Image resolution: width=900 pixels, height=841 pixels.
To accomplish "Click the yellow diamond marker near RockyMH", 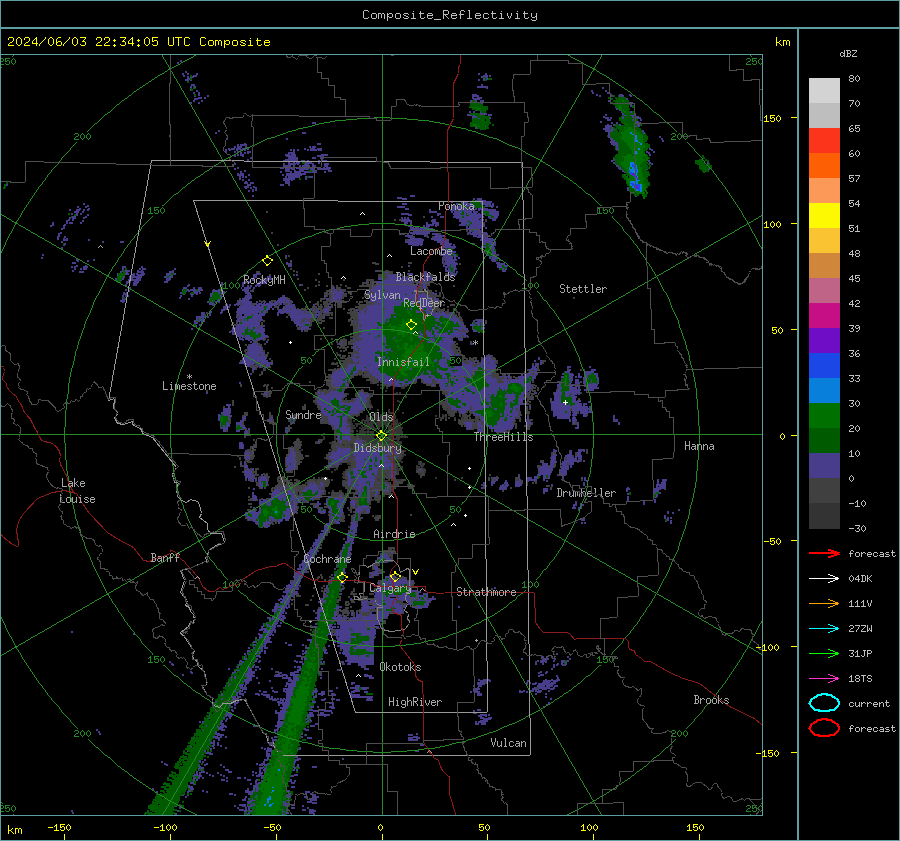I will pyautogui.click(x=267, y=261).
